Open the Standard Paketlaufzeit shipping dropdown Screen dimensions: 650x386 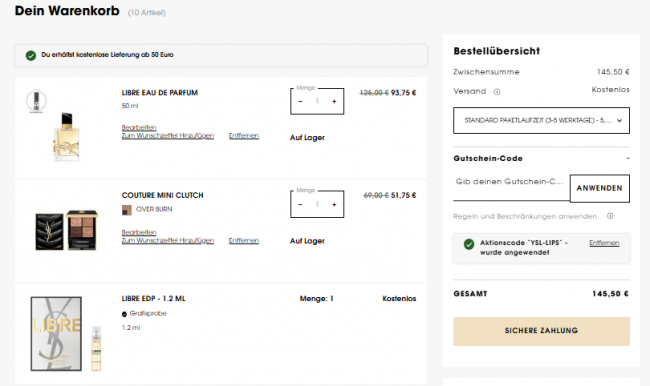[541, 121]
